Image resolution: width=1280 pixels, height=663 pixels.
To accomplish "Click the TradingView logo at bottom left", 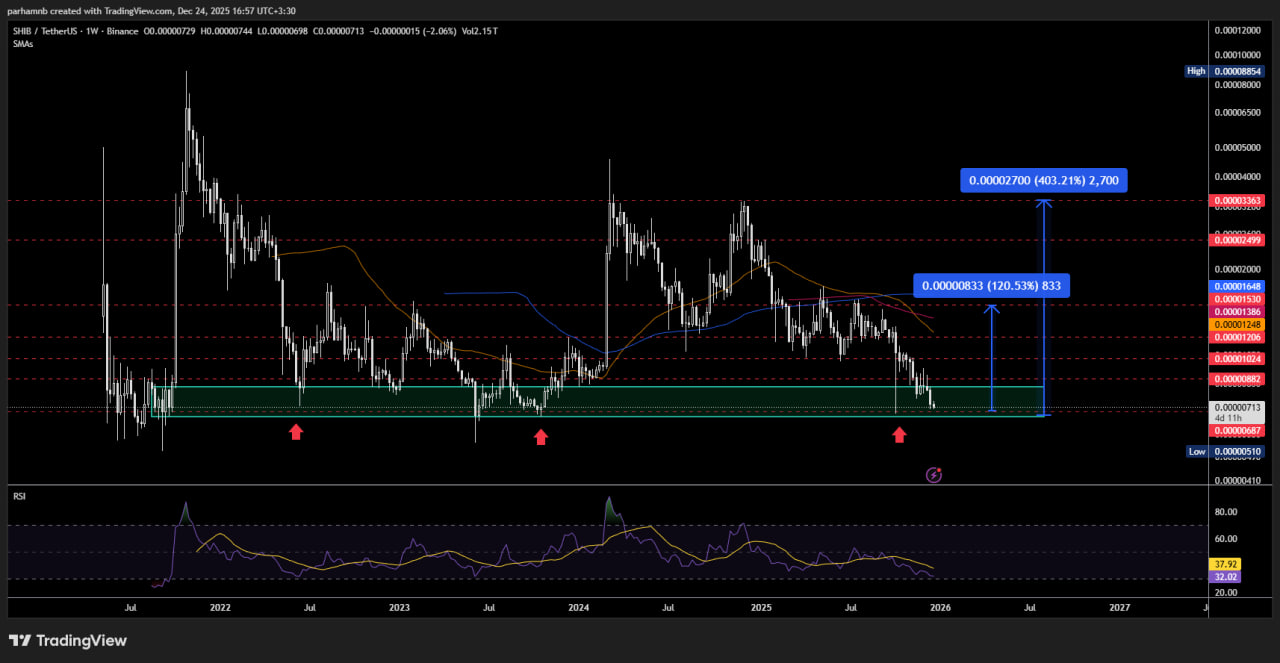I will pyautogui.click(x=68, y=640).
